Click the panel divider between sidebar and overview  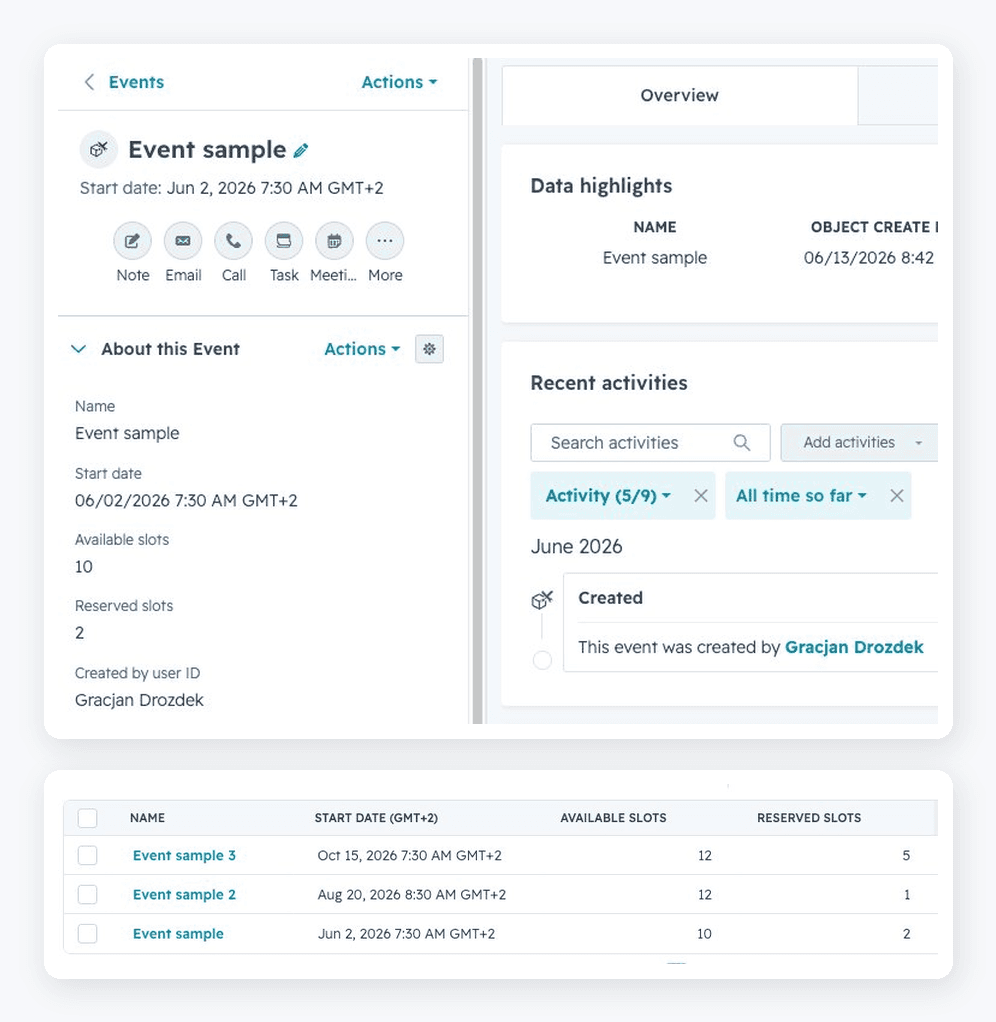tap(478, 391)
